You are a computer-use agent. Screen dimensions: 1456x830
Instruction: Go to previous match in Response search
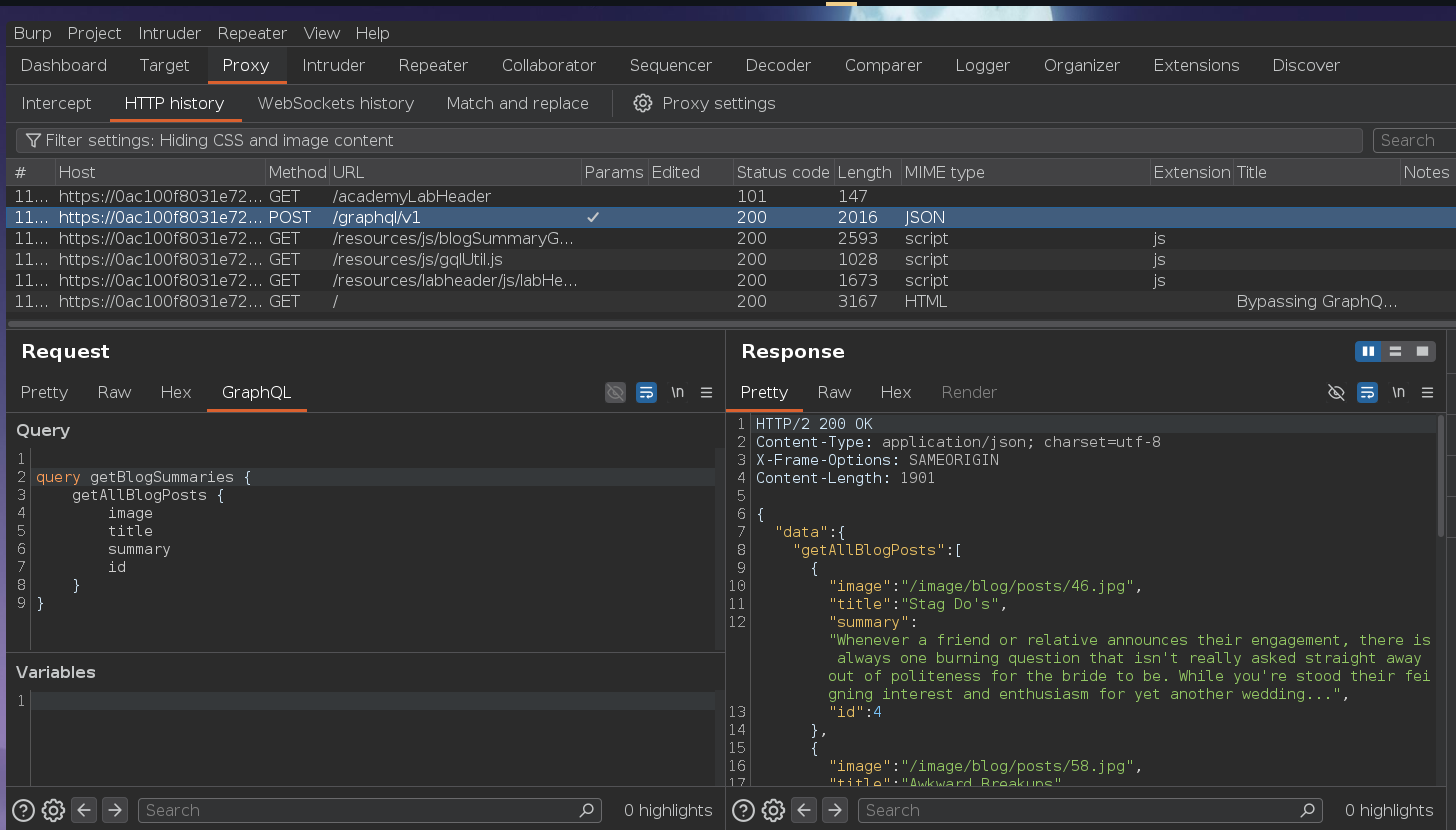[805, 810]
